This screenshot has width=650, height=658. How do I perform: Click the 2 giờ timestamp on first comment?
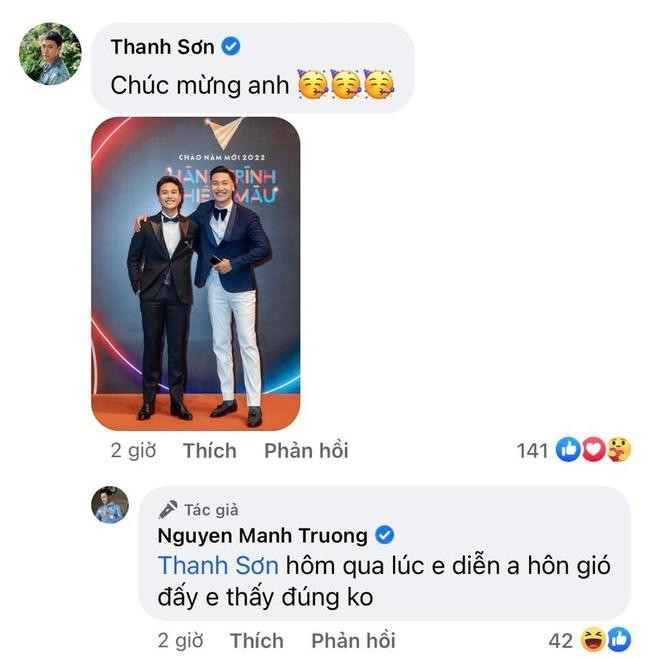point(134,451)
